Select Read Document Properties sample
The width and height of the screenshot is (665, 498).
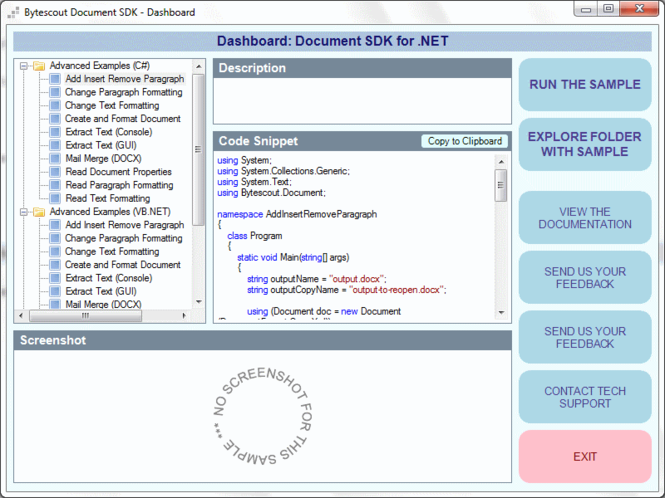click(118, 172)
